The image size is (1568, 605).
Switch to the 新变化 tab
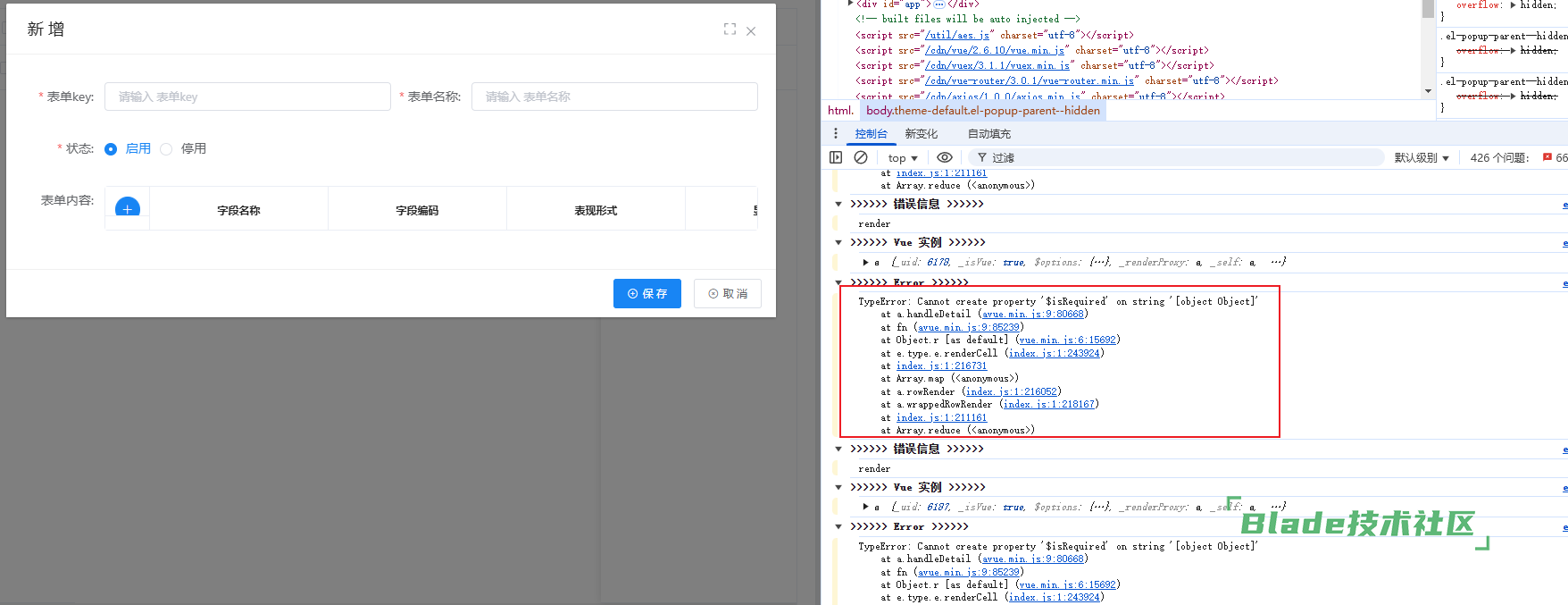[922, 134]
